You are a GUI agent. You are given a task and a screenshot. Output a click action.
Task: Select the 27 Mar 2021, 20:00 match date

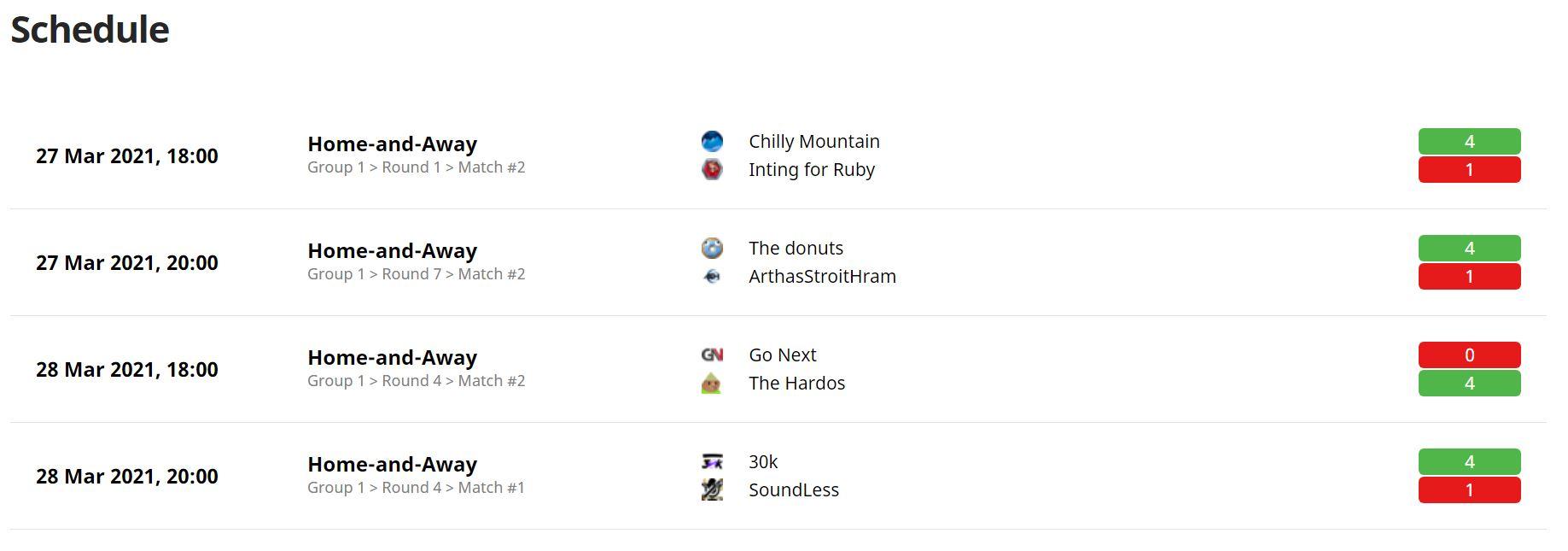pos(127,262)
